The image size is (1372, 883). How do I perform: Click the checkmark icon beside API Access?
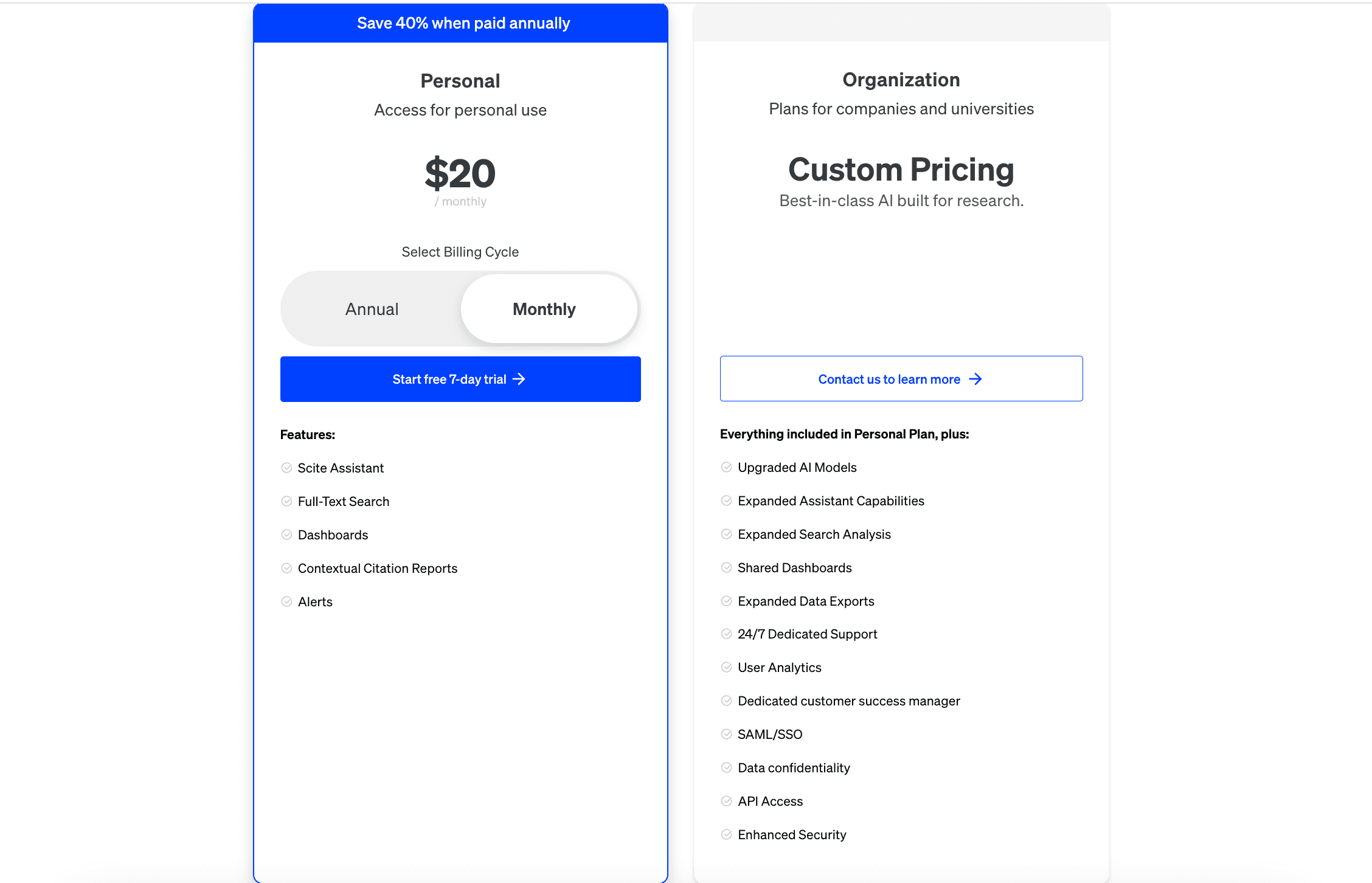click(727, 801)
